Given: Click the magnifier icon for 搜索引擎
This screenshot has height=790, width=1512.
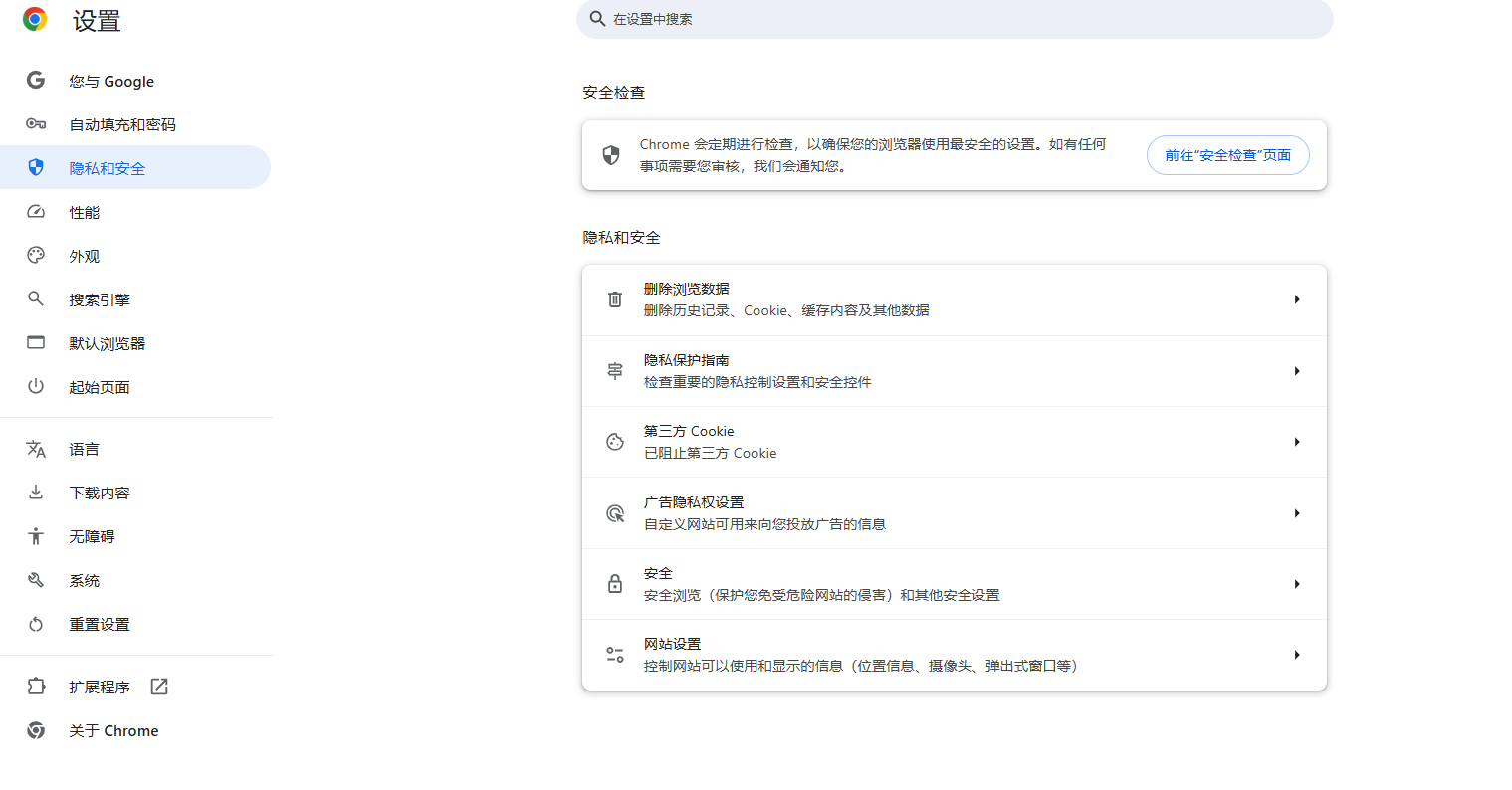Looking at the screenshot, I should [x=36, y=299].
